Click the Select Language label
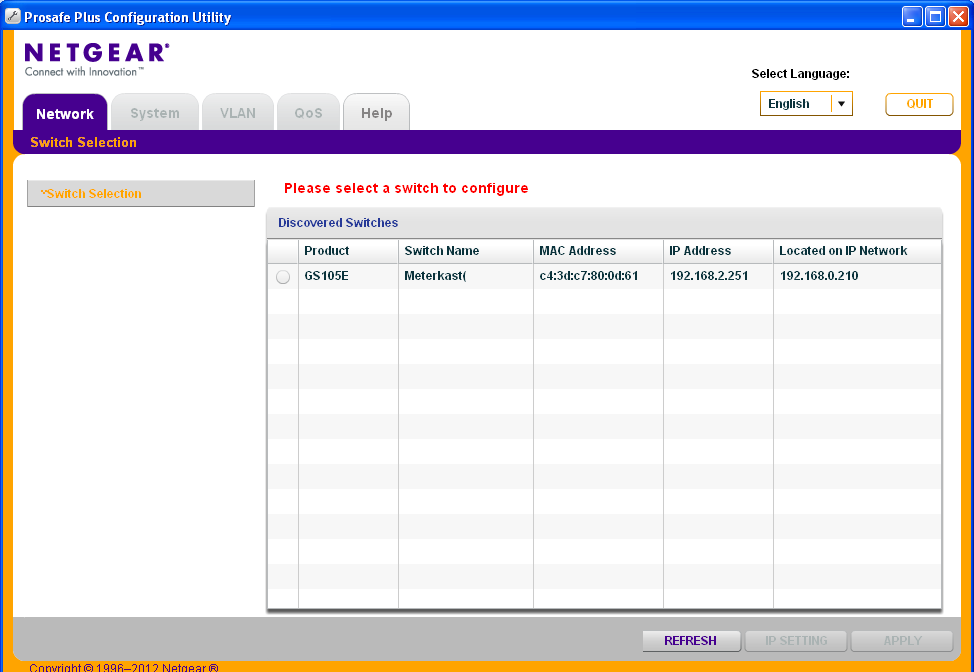Viewport: 974px width, 672px height. click(x=800, y=74)
